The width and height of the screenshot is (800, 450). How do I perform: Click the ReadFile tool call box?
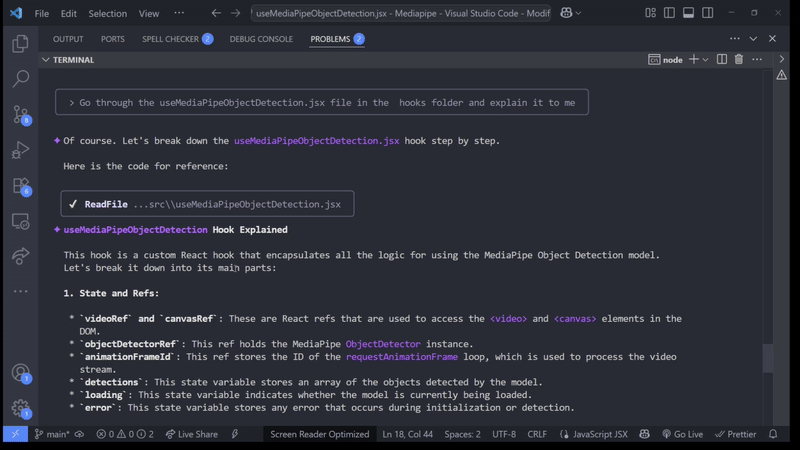pos(207,204)
